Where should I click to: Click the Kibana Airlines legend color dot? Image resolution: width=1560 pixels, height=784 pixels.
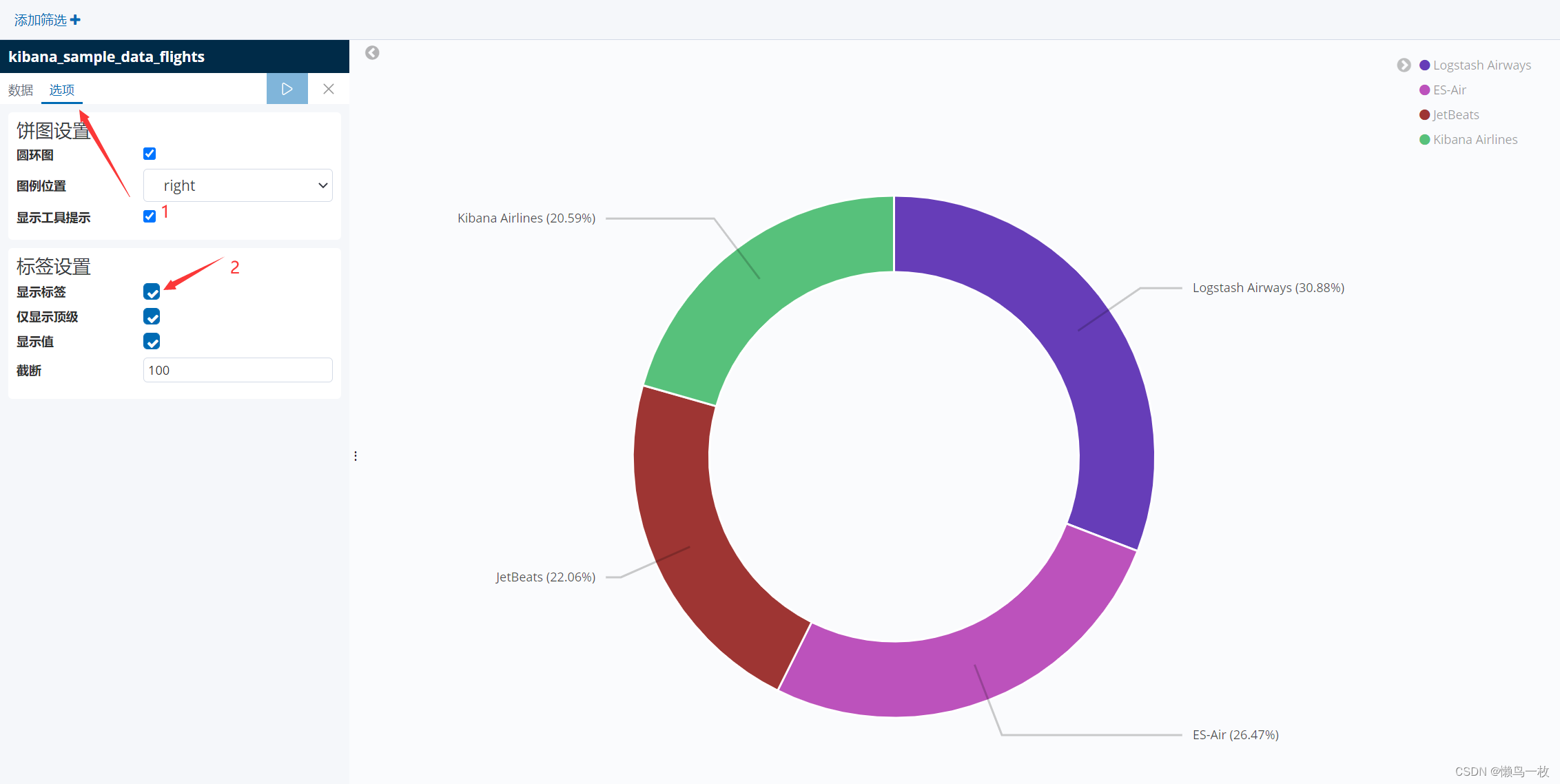1424,140
